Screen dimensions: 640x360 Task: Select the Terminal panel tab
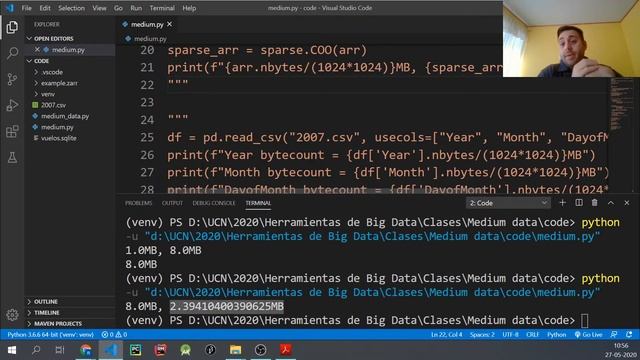pyautogui.click(x=258, y=203)
